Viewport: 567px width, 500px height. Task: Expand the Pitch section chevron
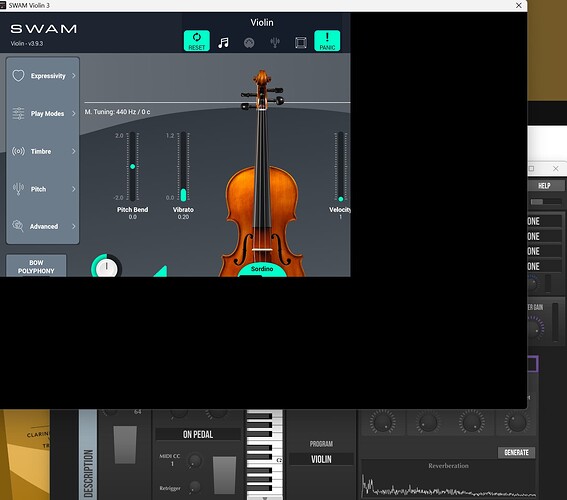(74, 189)
